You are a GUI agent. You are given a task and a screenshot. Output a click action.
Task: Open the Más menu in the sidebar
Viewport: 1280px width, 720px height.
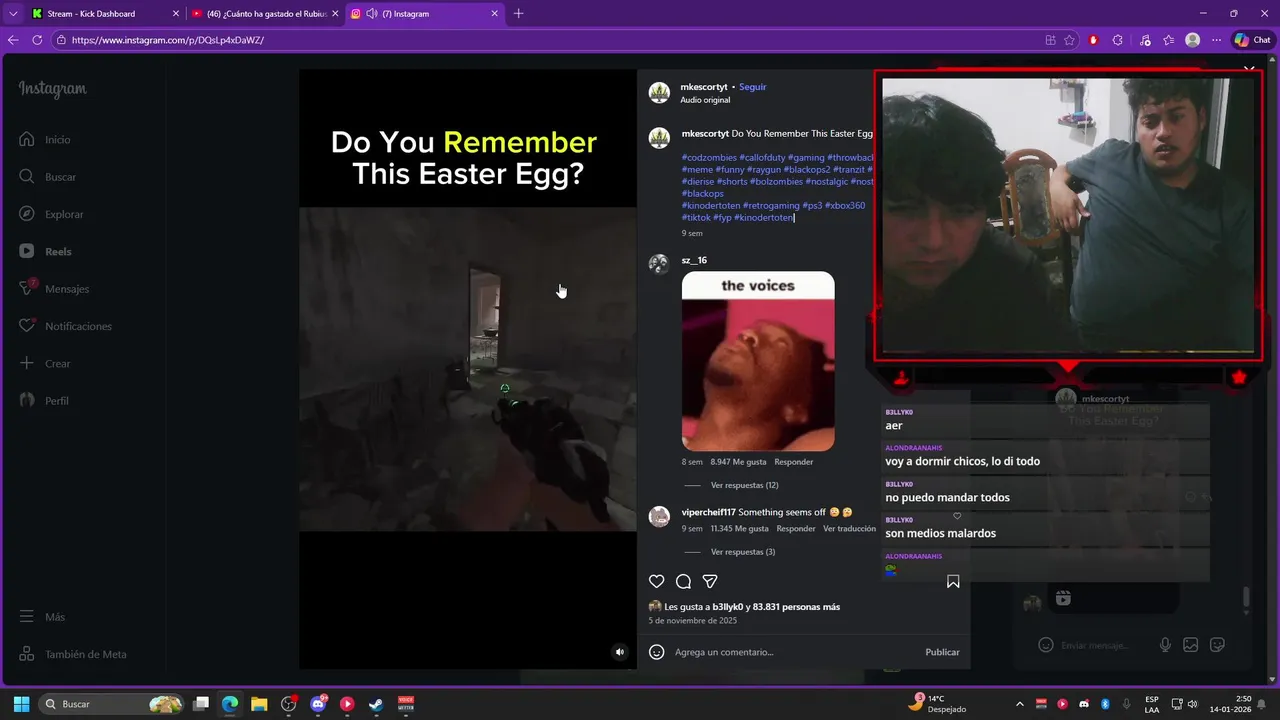click(x=42, y=617)
